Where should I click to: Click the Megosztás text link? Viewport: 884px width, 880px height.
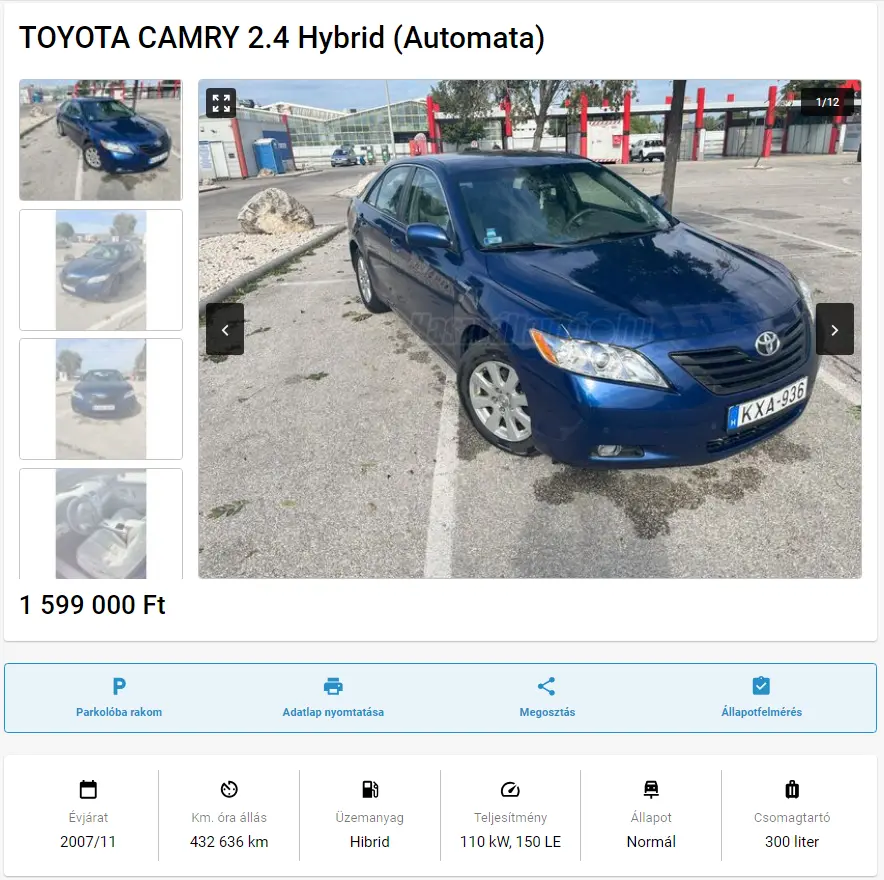(547, 712)
